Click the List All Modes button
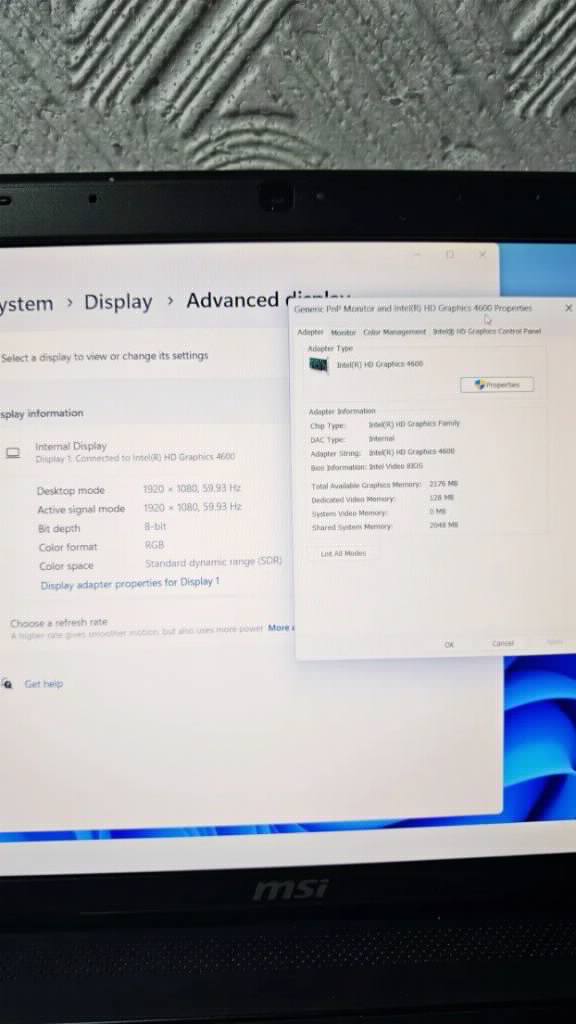The height and width of the screenshot is (1024, 576). click(343, 553)
